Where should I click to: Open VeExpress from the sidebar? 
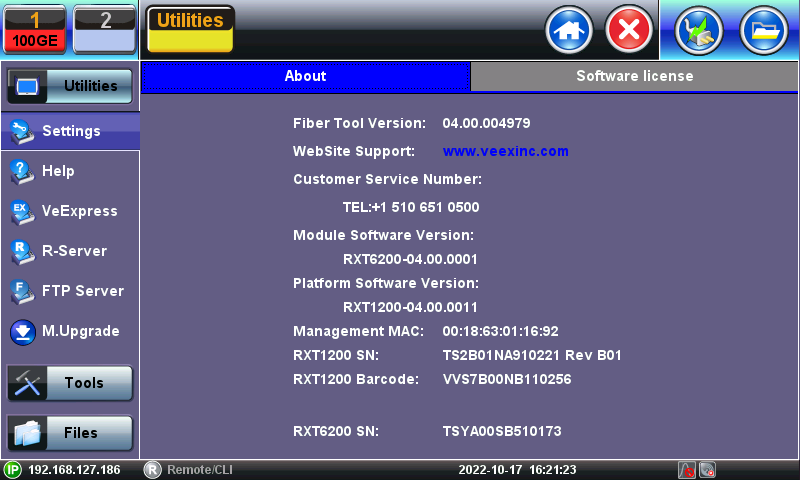(x=70, y=211)
